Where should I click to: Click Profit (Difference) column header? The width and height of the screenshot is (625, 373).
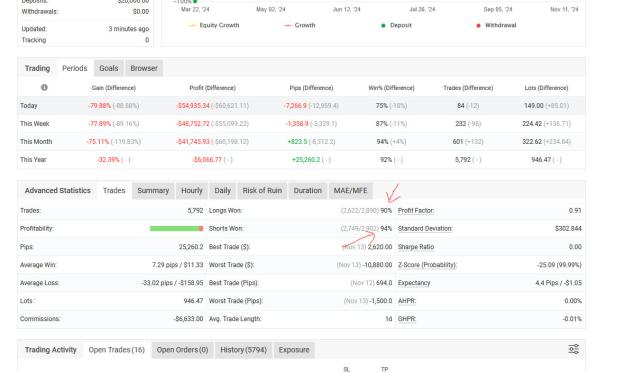212,88
